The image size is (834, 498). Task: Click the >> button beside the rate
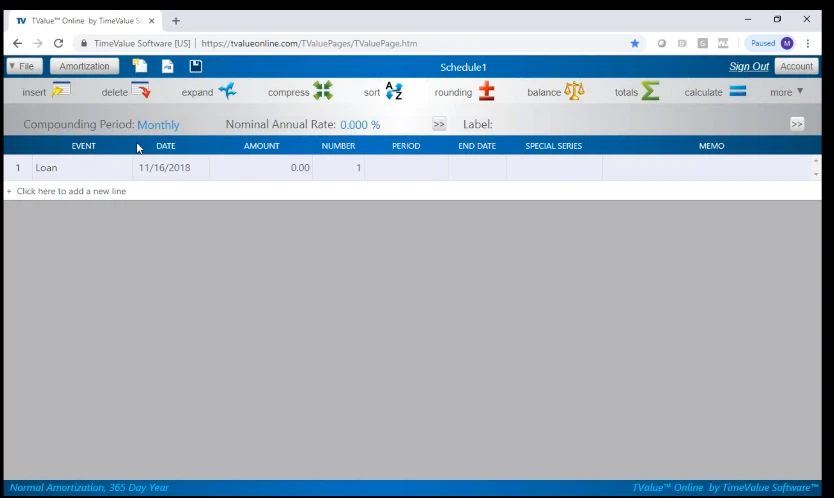(x=439, y=124)
